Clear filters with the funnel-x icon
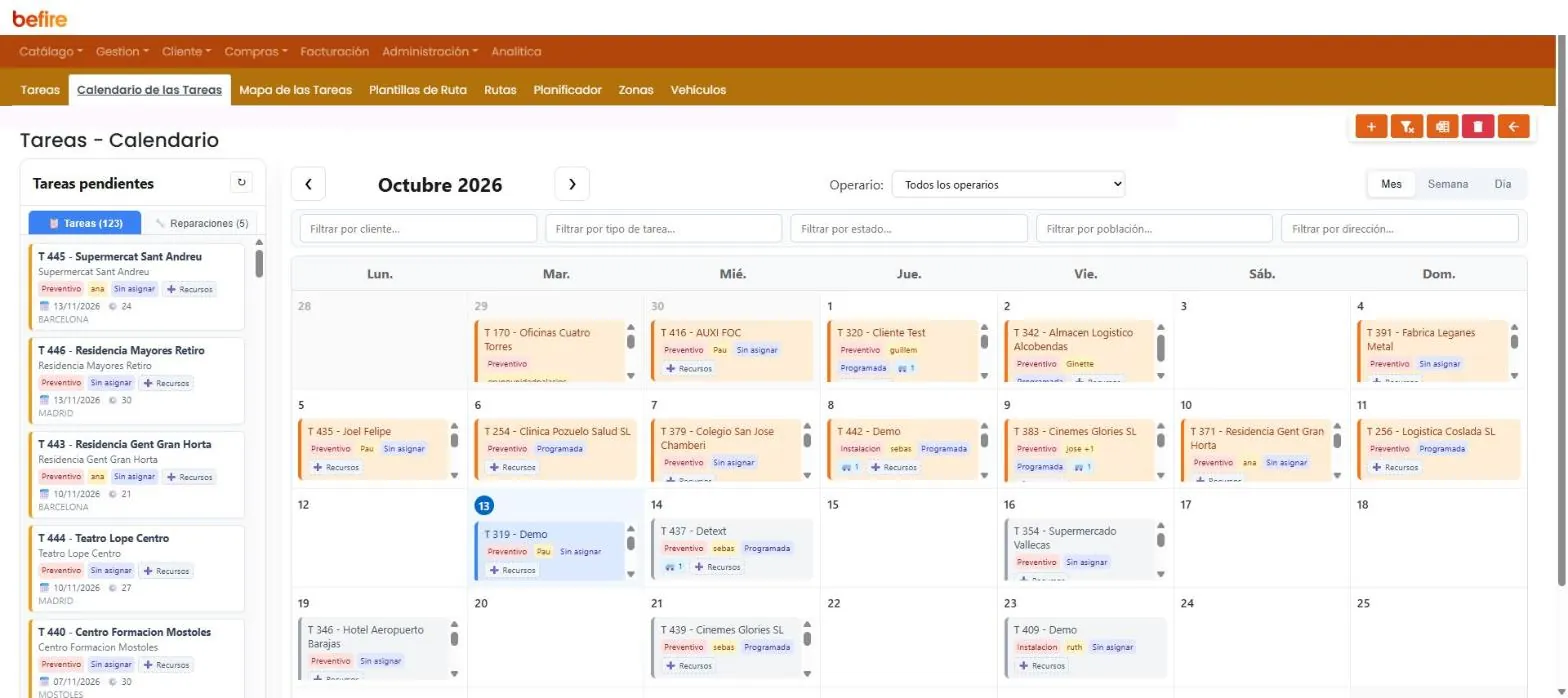Image resolution: width=1568 pixels, height=698 pixels. coord(1407,127)
